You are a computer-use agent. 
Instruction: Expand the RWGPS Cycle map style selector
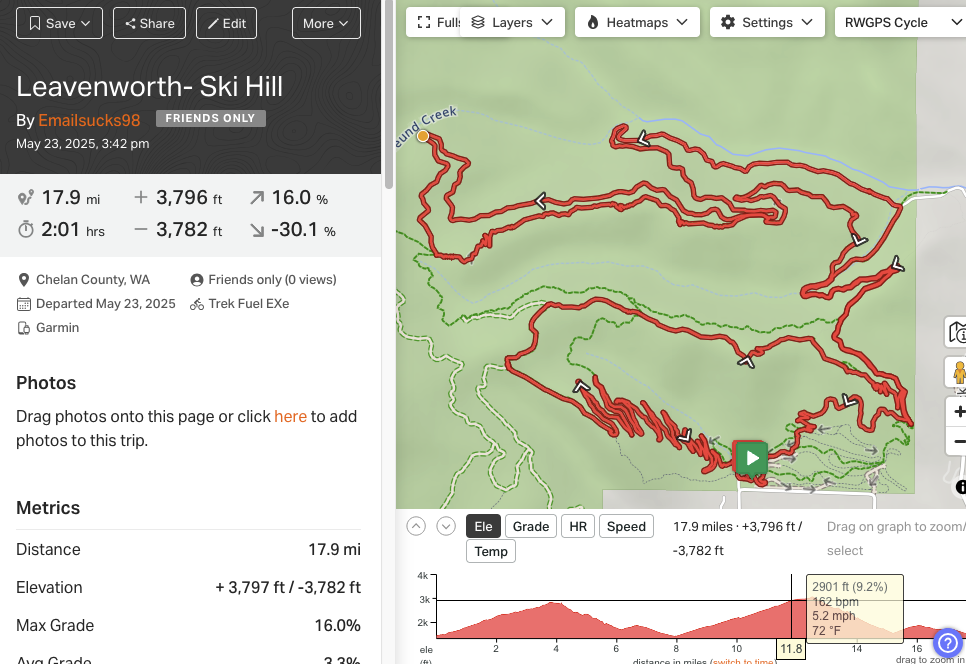[x=900, y=23]
